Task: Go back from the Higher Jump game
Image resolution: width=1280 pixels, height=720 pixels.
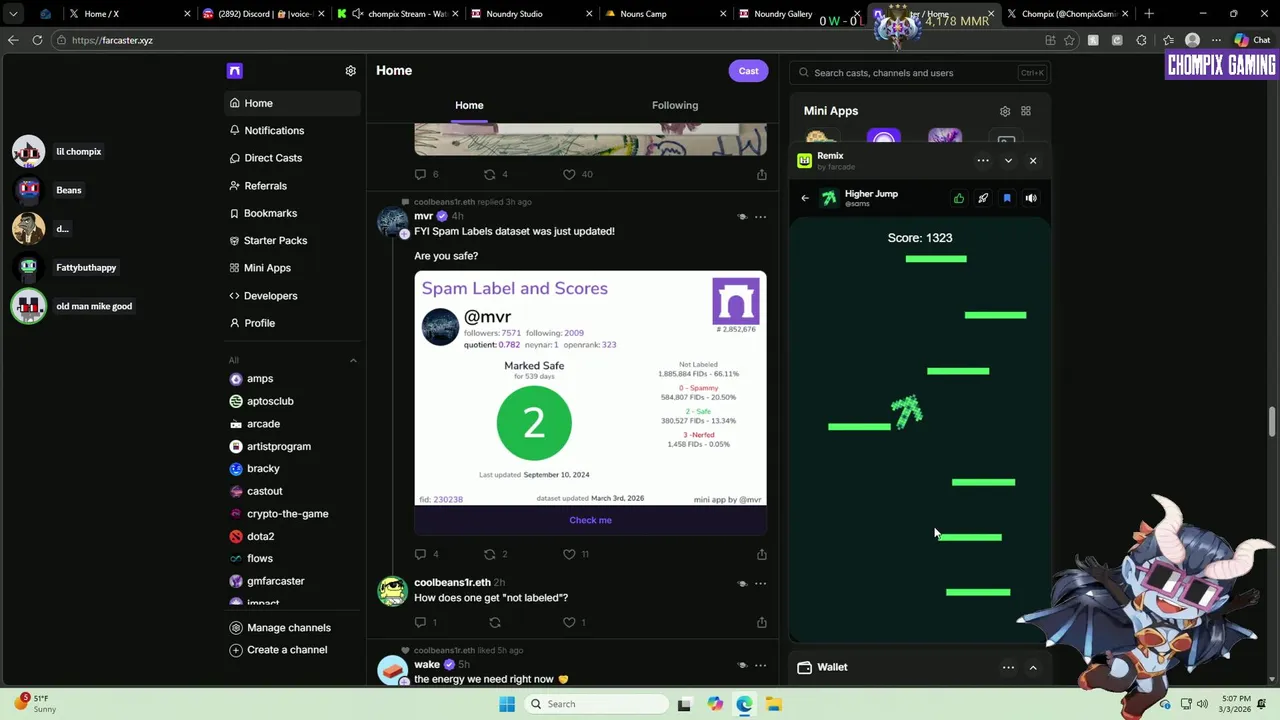Action: [x=805, y=198]
